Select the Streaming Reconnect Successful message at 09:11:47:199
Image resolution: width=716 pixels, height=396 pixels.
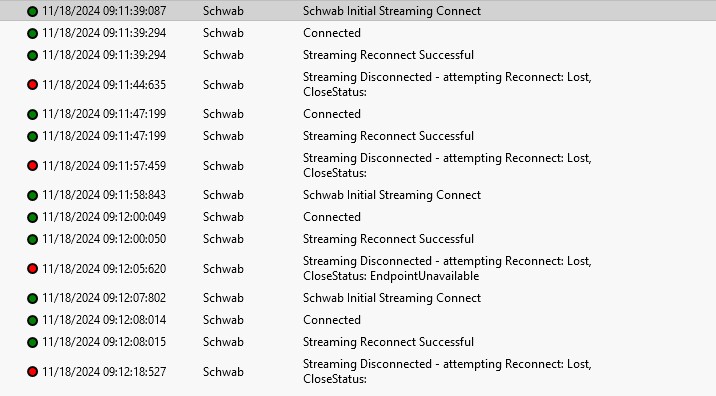point(389,136)
